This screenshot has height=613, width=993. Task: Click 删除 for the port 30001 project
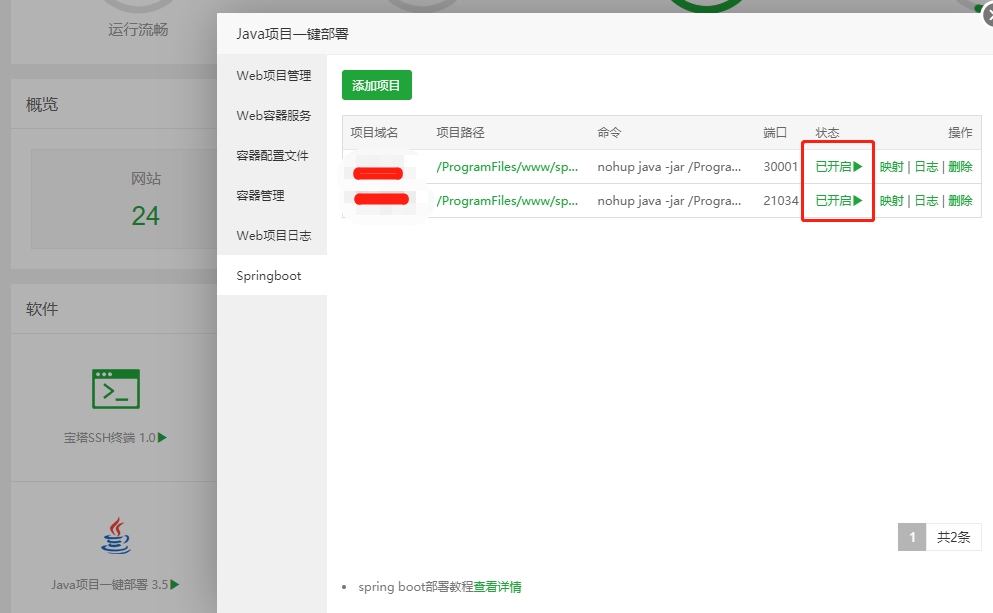tap(960, 167)
